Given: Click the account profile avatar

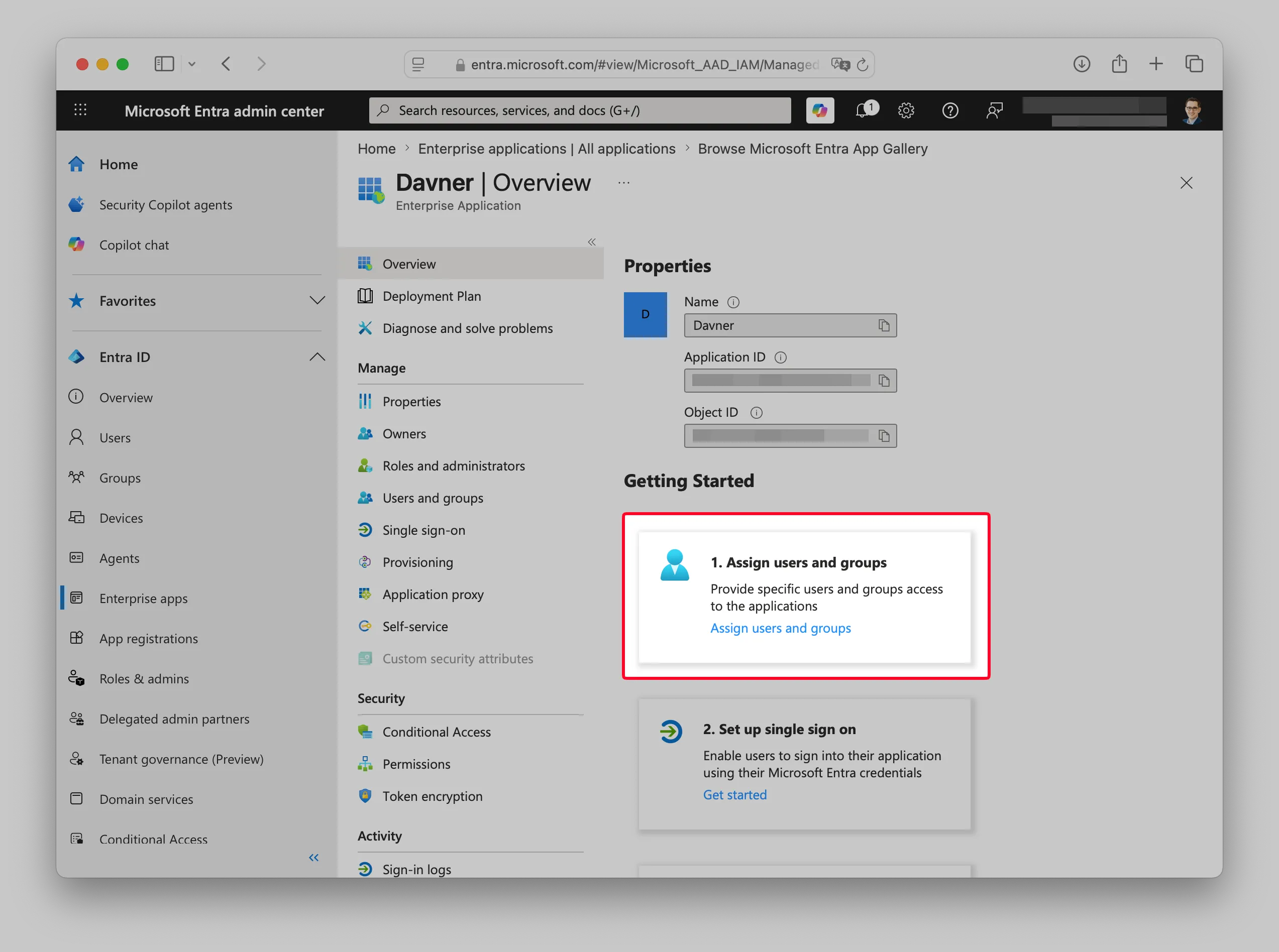Looking at the screenshot, I should pyautogui.click(x=1192, y=110).
